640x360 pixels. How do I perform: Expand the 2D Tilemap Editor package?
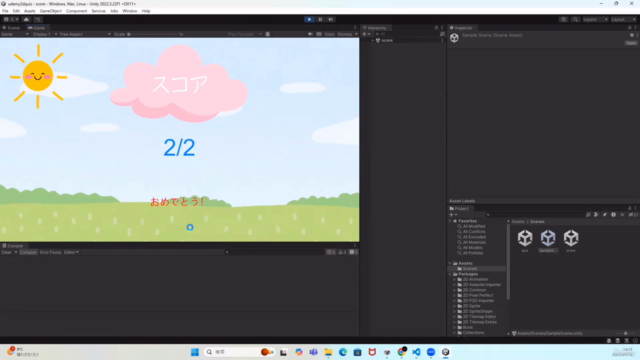pos(455,317)
